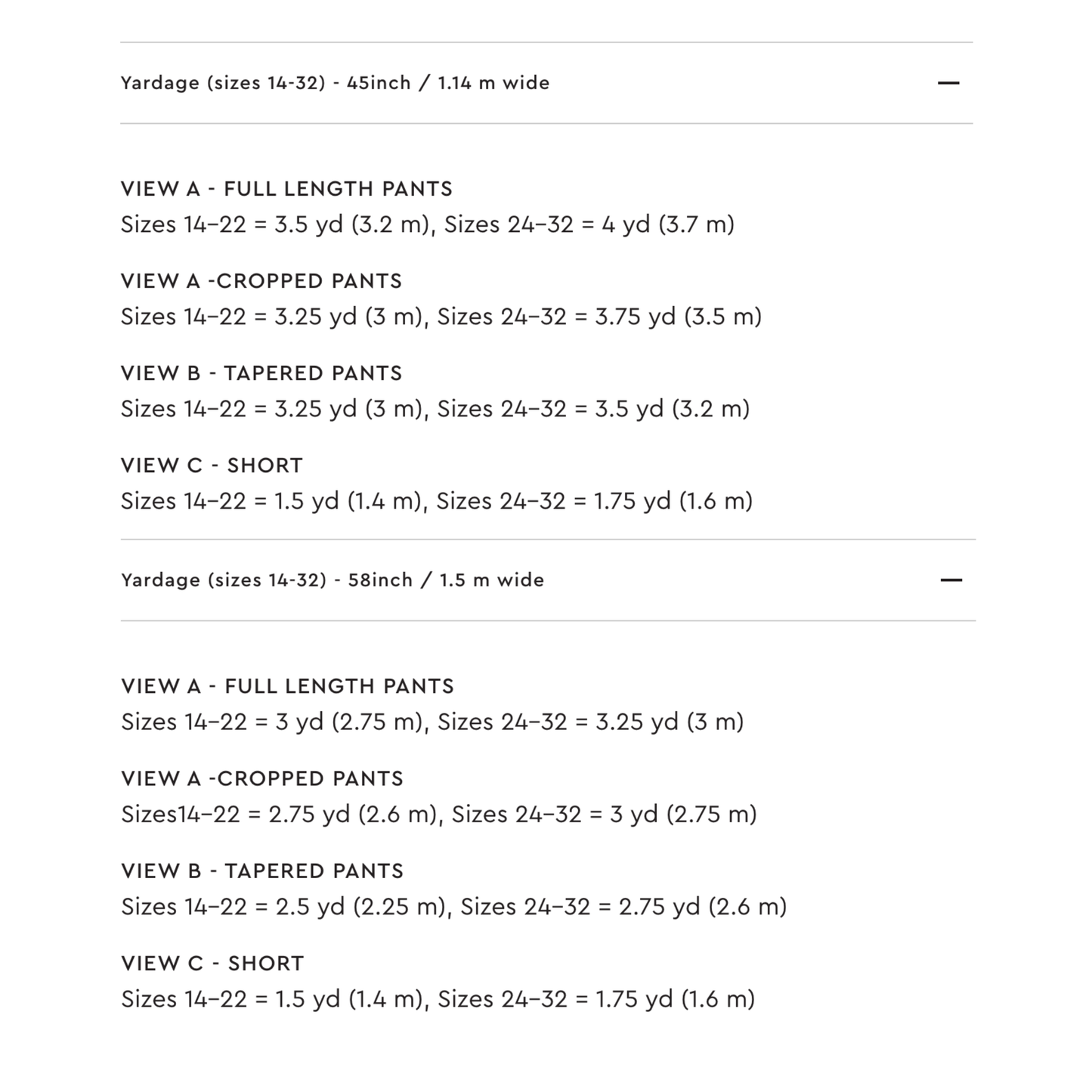Image resolution: width=1092 pixels, height=1092 pixels.
Task: Select 'View A -Cropped Pants' heading under 58inch
Action: click(x=262, y=778)
